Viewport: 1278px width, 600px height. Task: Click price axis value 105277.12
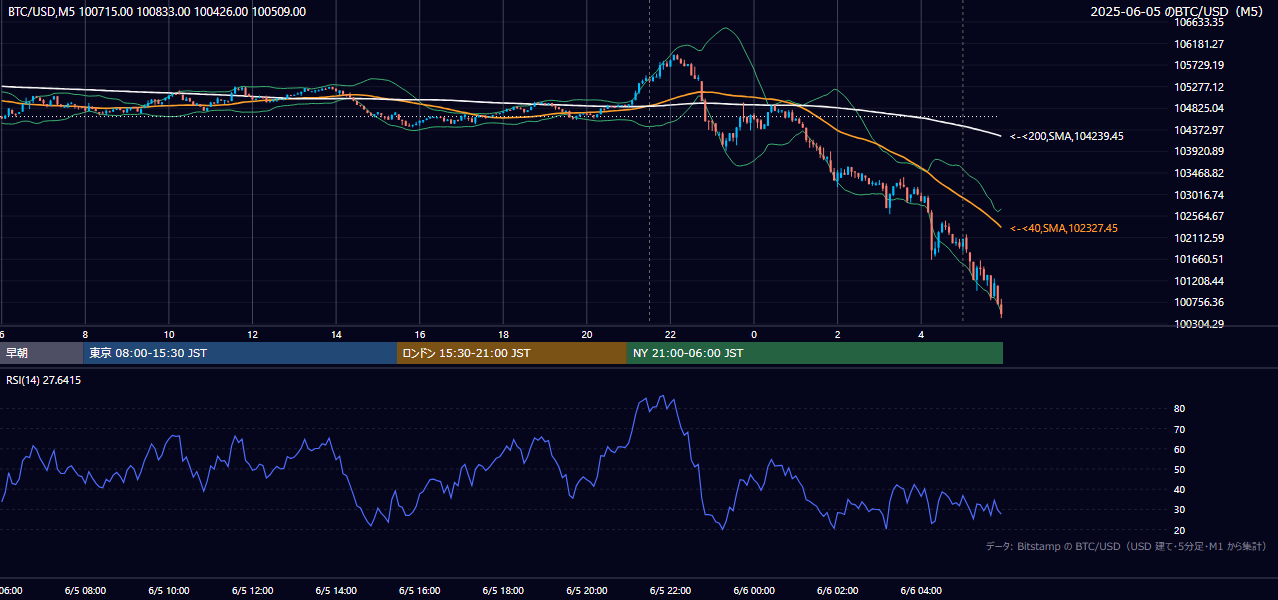[x=1199, y=87]
